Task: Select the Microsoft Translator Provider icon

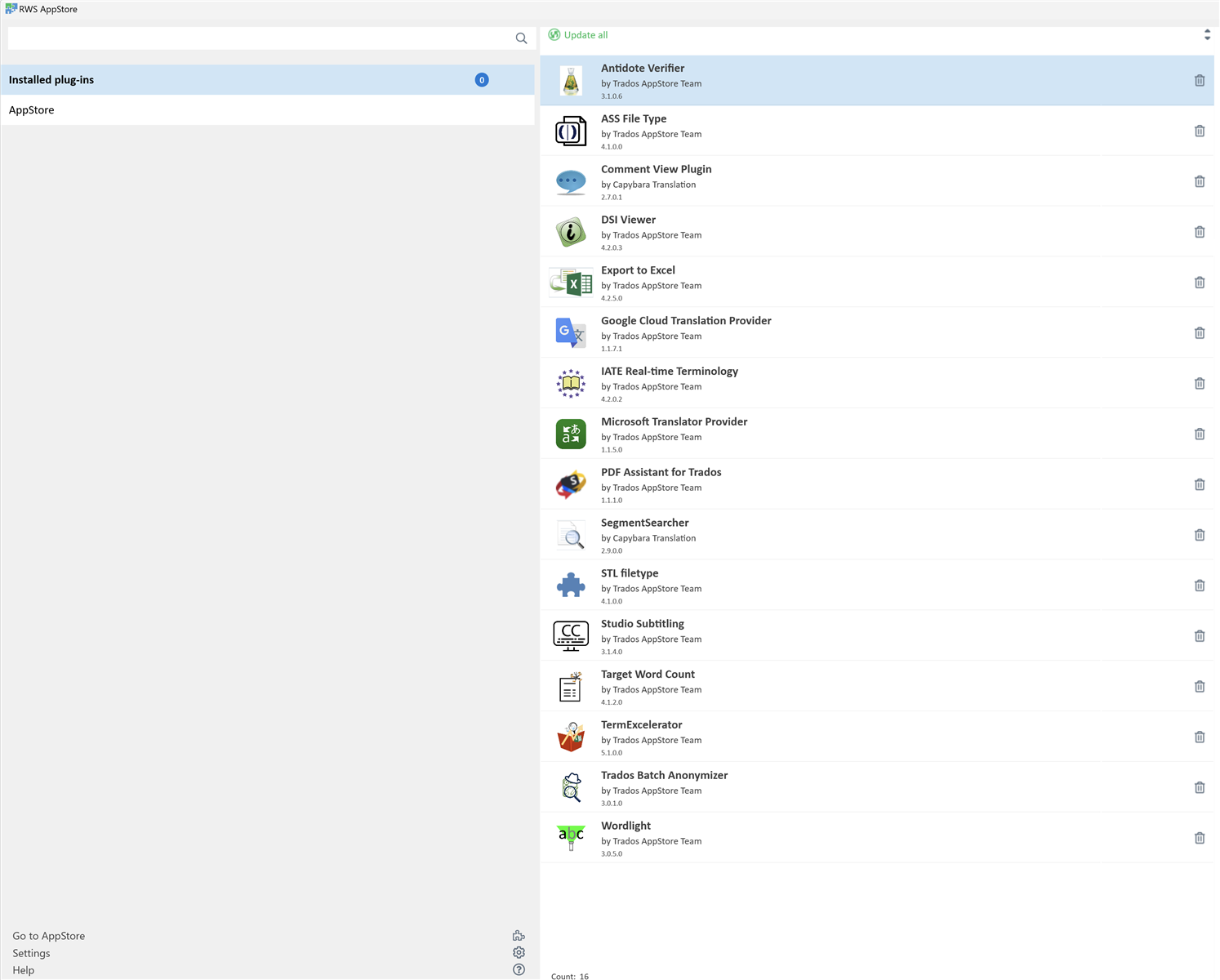Action: point(570,434)
